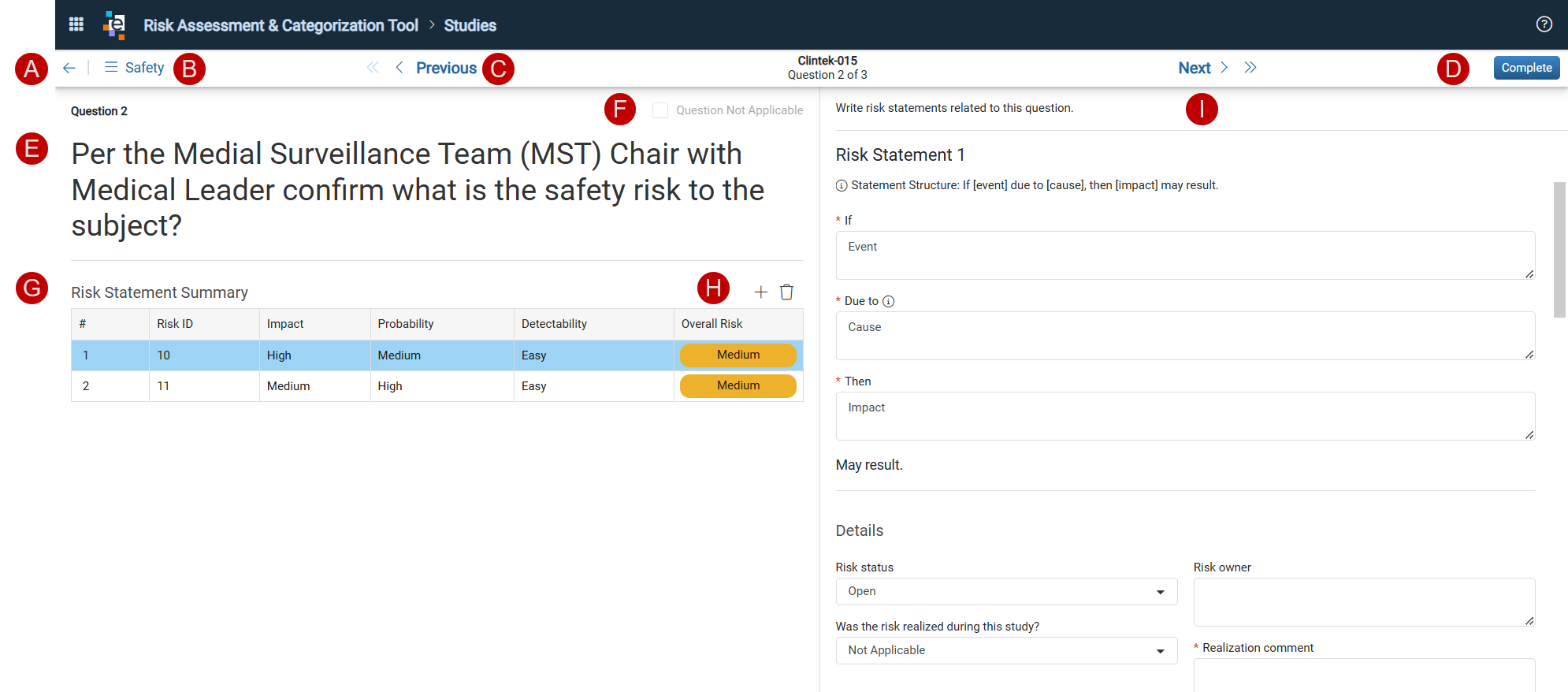The image size is (1568, 692).
Task: Open the Safety category menu
Action: (134, 68)
